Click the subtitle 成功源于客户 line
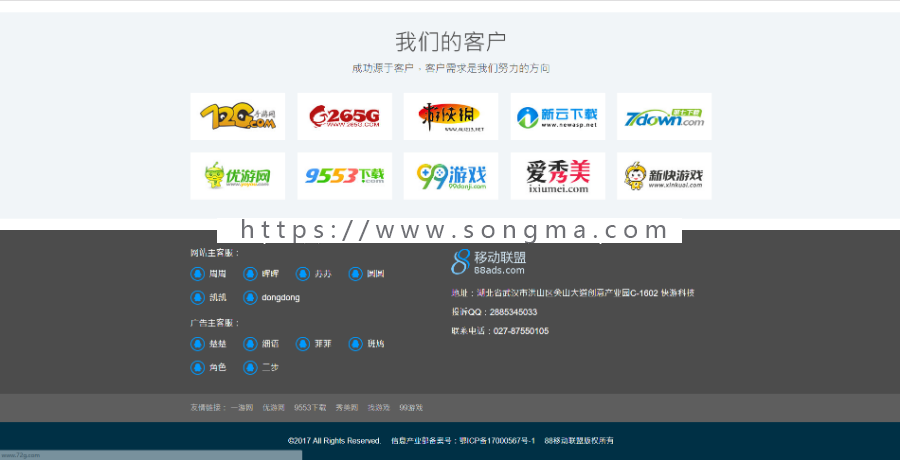This screenshot has height=460, width=900. point(451,69)
